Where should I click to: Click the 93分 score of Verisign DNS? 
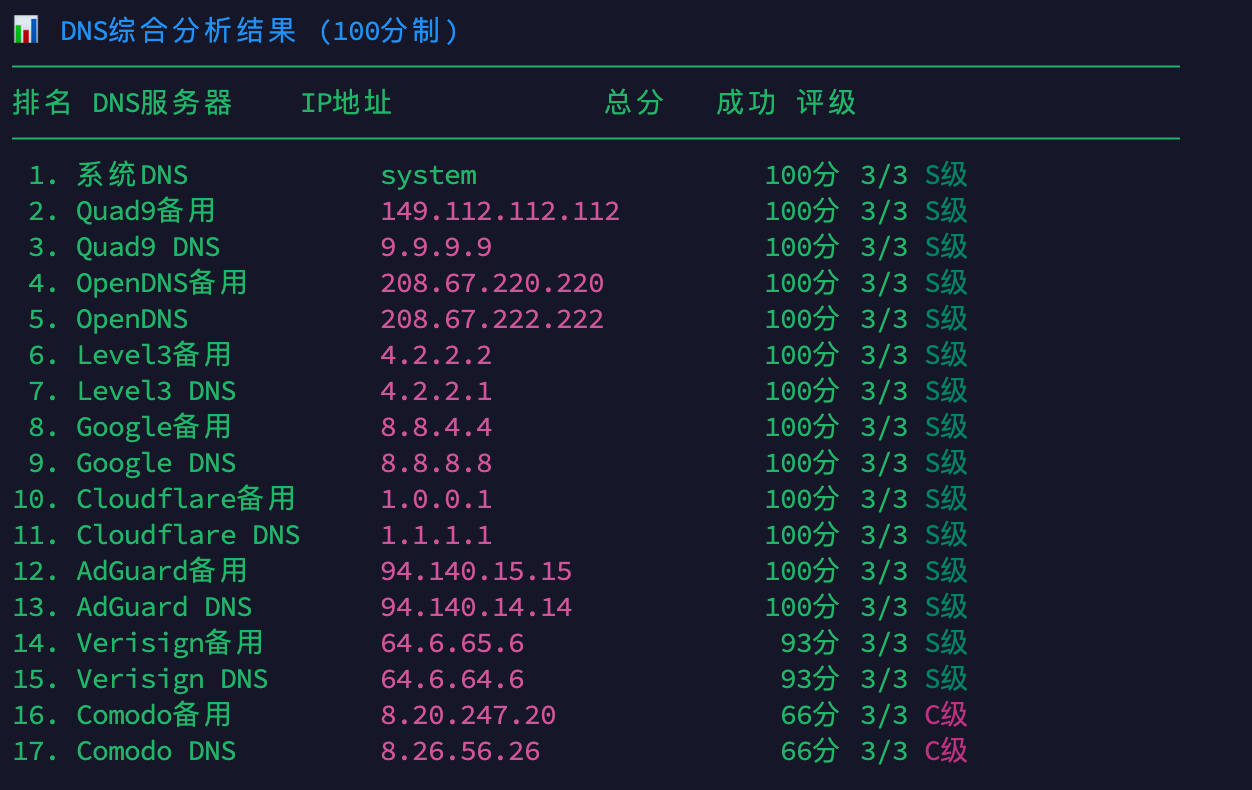[810, 678]
